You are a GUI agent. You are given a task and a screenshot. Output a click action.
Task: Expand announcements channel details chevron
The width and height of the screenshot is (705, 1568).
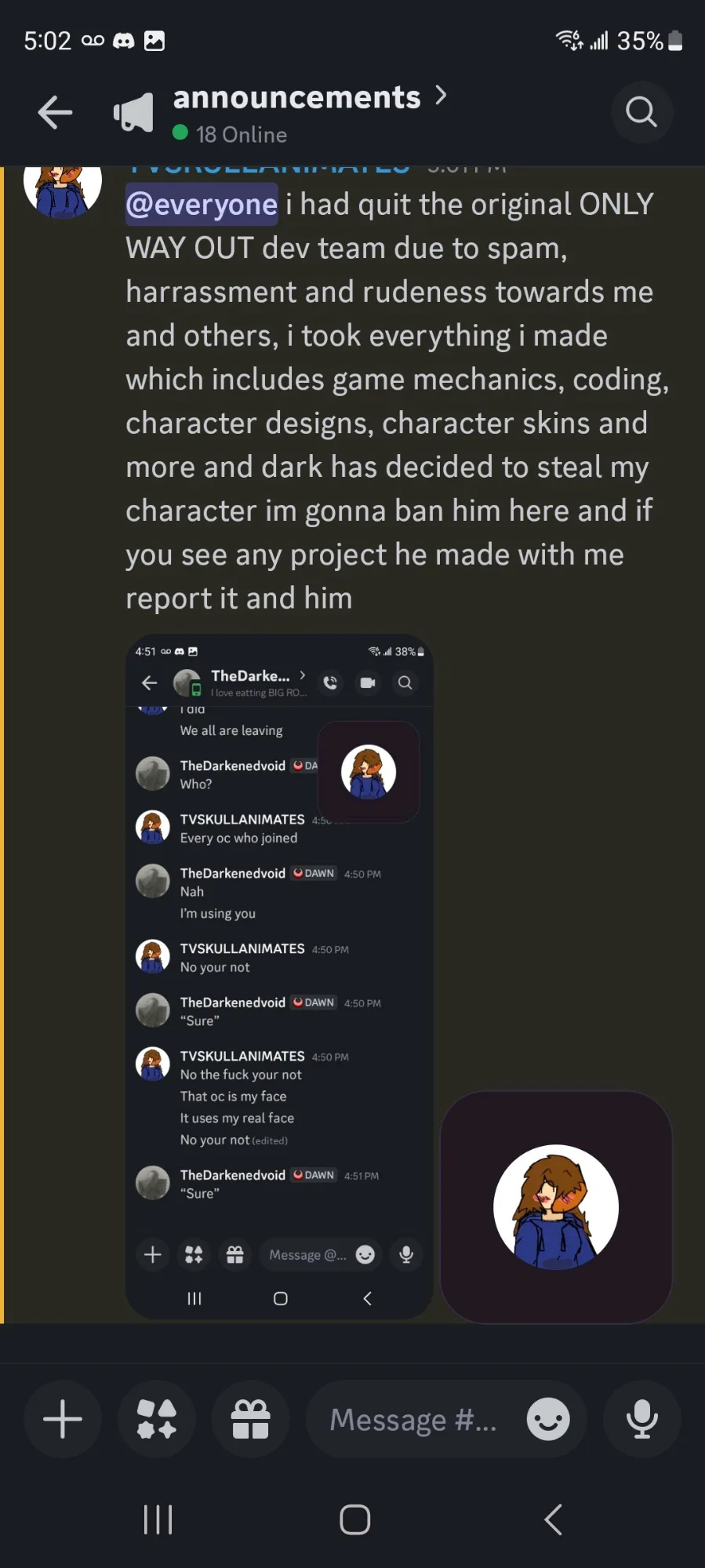tap(441, 96)
